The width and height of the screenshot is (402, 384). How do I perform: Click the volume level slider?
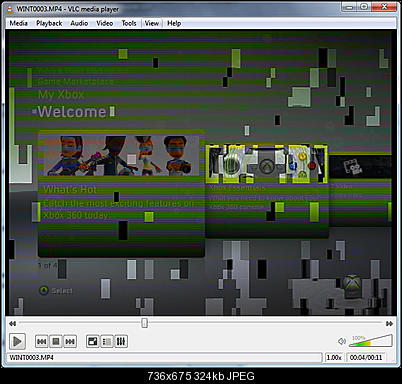tap(370, 341)
